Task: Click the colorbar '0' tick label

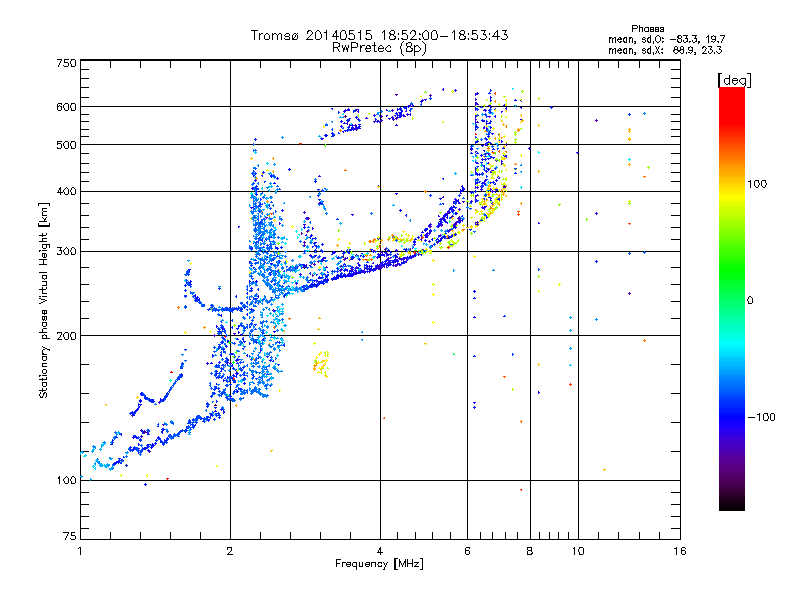Action: pos(750,301)
